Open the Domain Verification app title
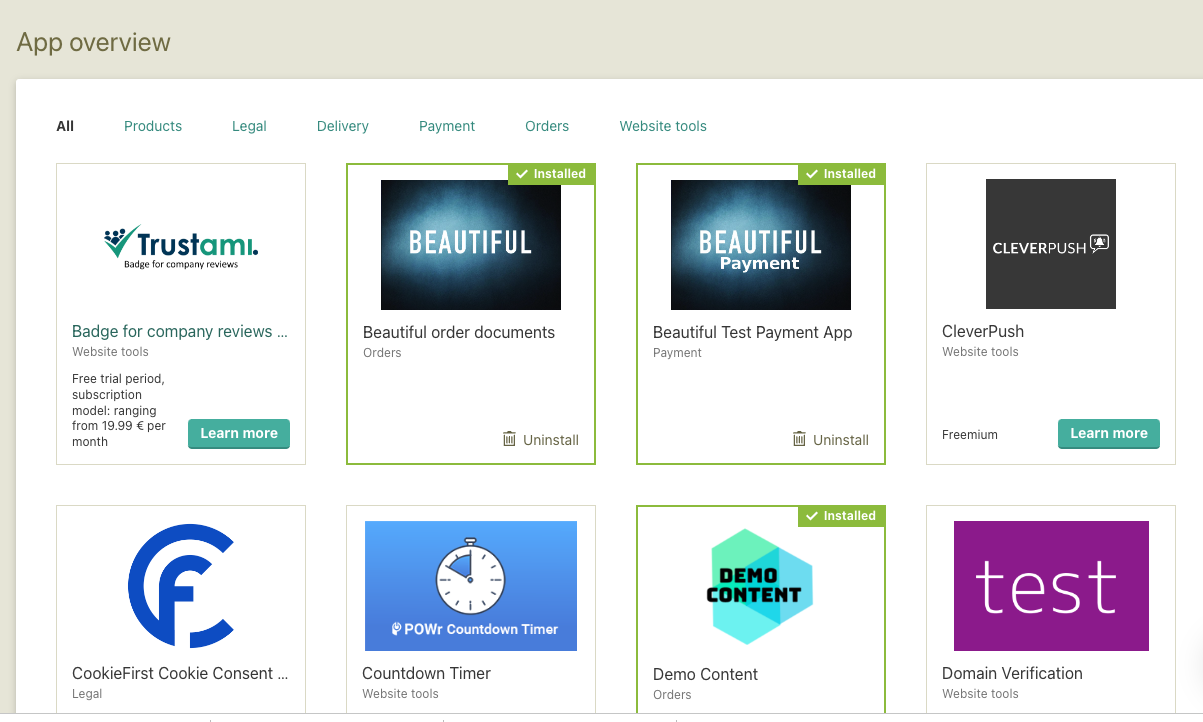Screen dimensions: 1203x722 [x=1012, y=673]
